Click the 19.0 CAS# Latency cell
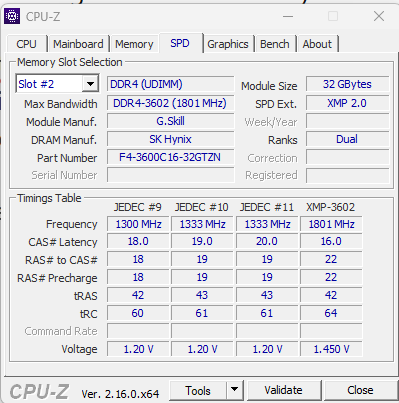399x403 pixels. tap(202, 241)
